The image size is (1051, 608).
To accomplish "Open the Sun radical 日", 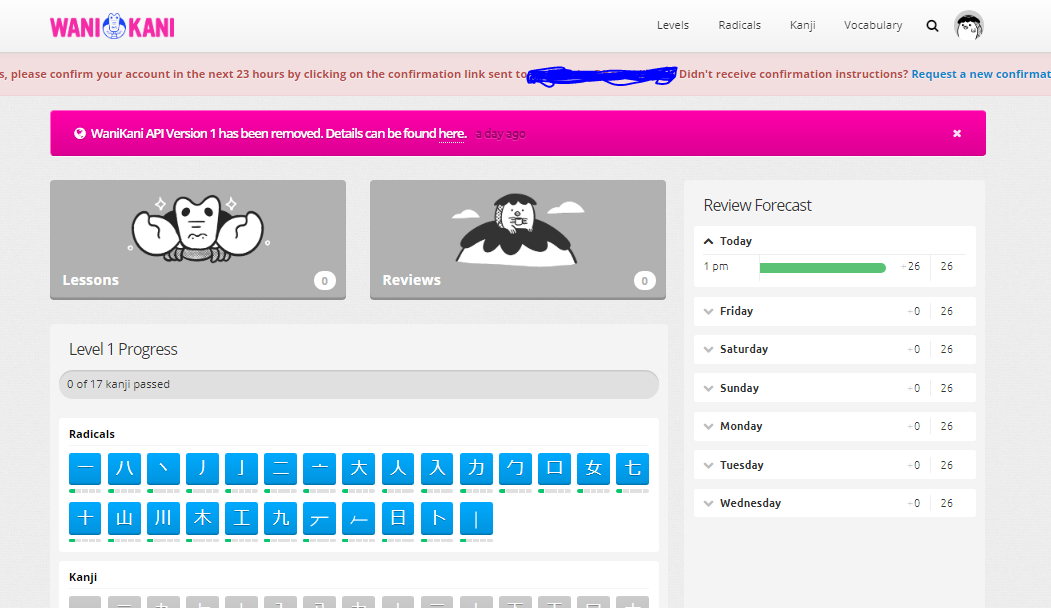I will coord(398,518).
